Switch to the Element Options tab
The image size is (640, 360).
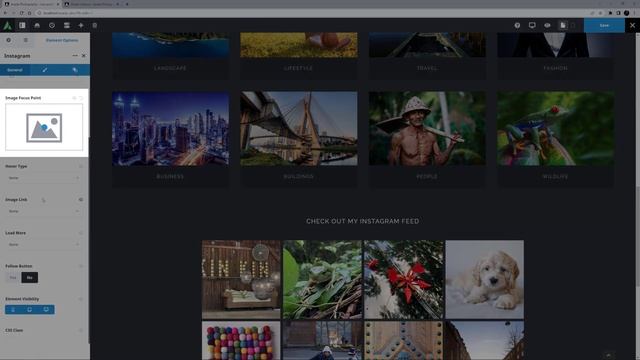62,40
